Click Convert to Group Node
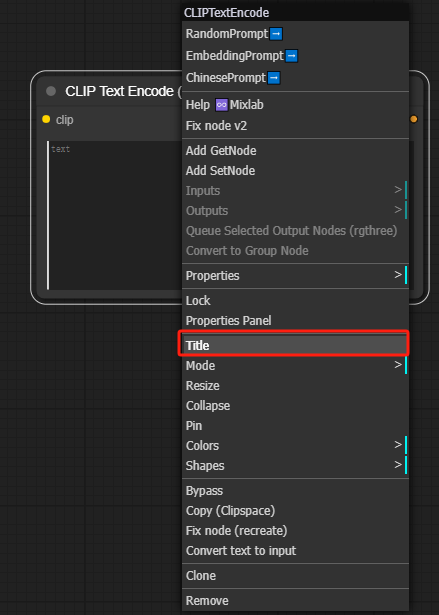This screenshot has width=439, height=615. click(295, 251)
